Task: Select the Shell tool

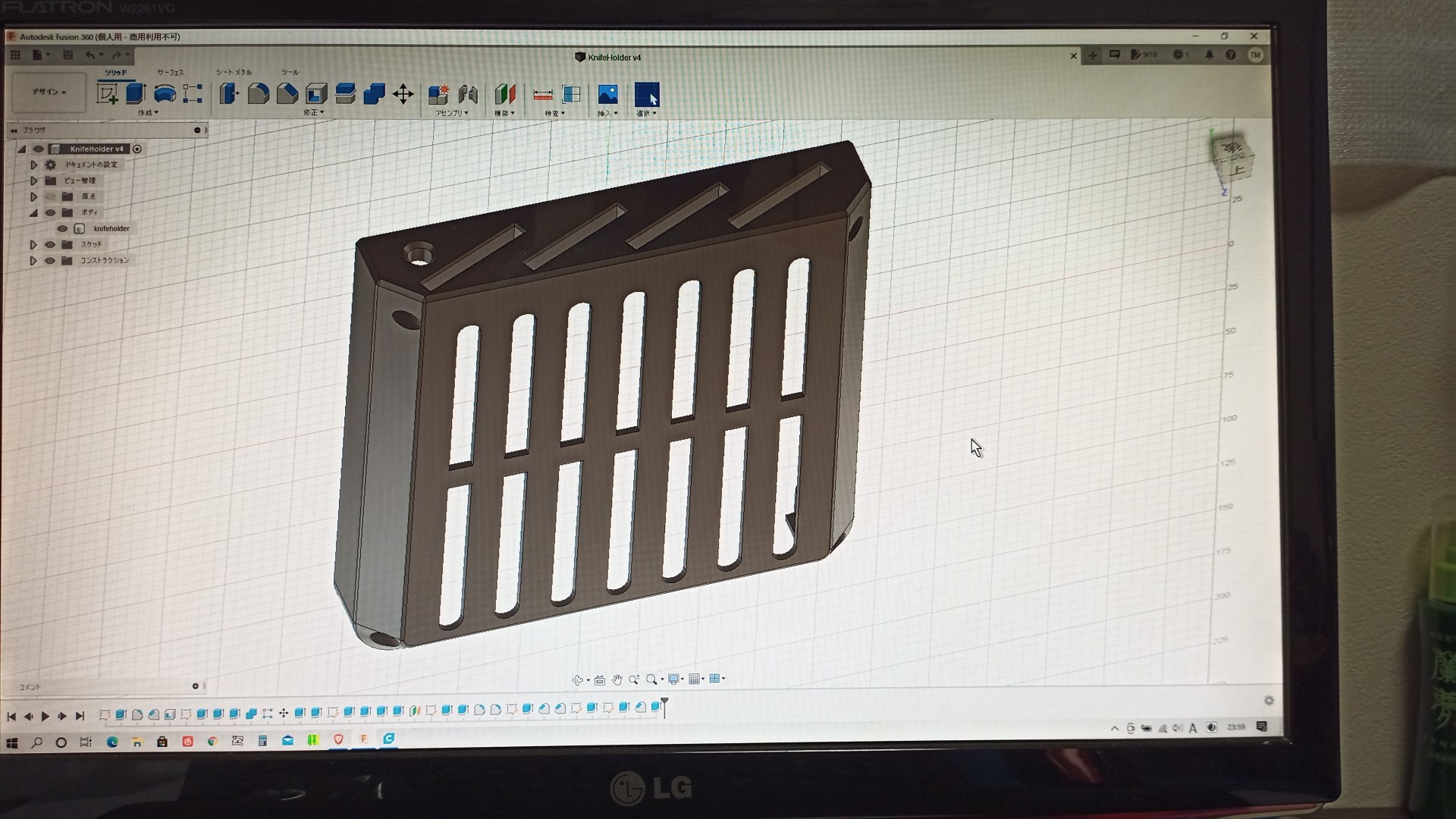Action: point(316,93)
